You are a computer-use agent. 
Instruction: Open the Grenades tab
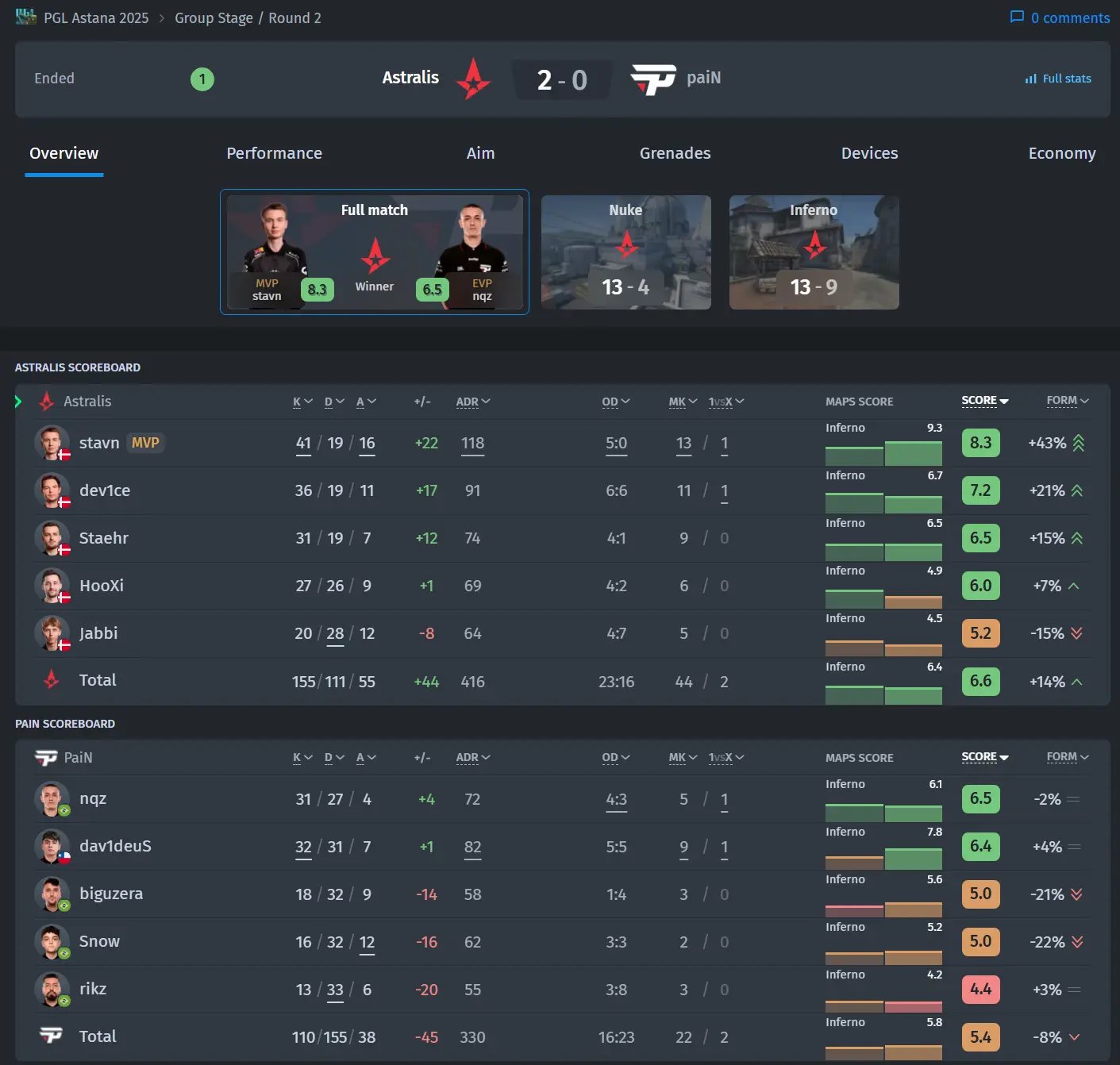(x=675, y=153)
